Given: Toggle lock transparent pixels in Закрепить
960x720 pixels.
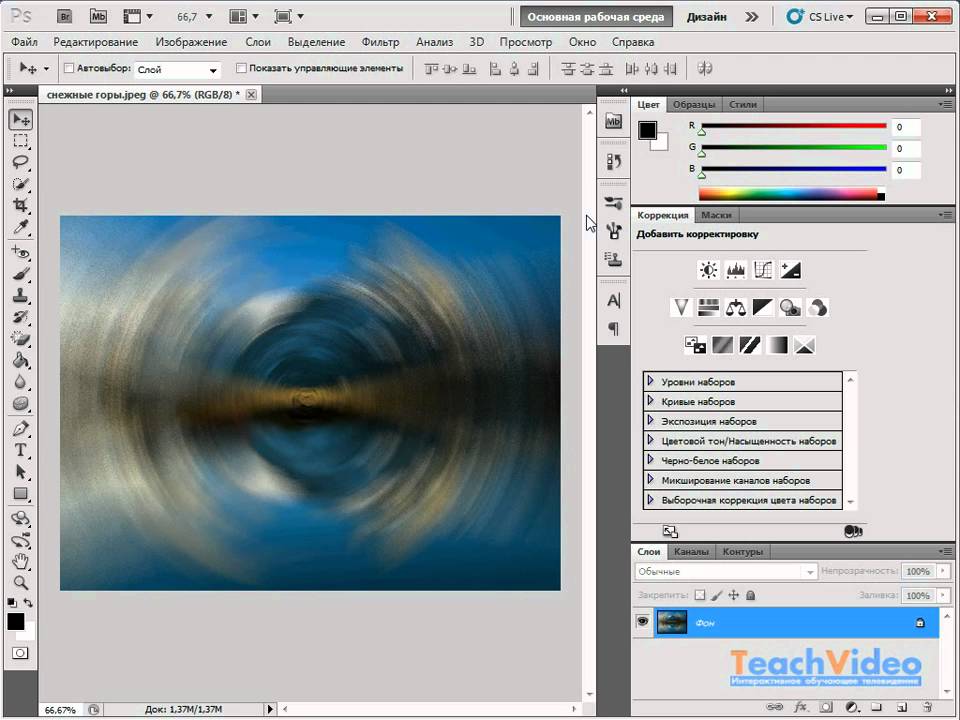Looking at the screenshot, I should (x=700, y=595).
